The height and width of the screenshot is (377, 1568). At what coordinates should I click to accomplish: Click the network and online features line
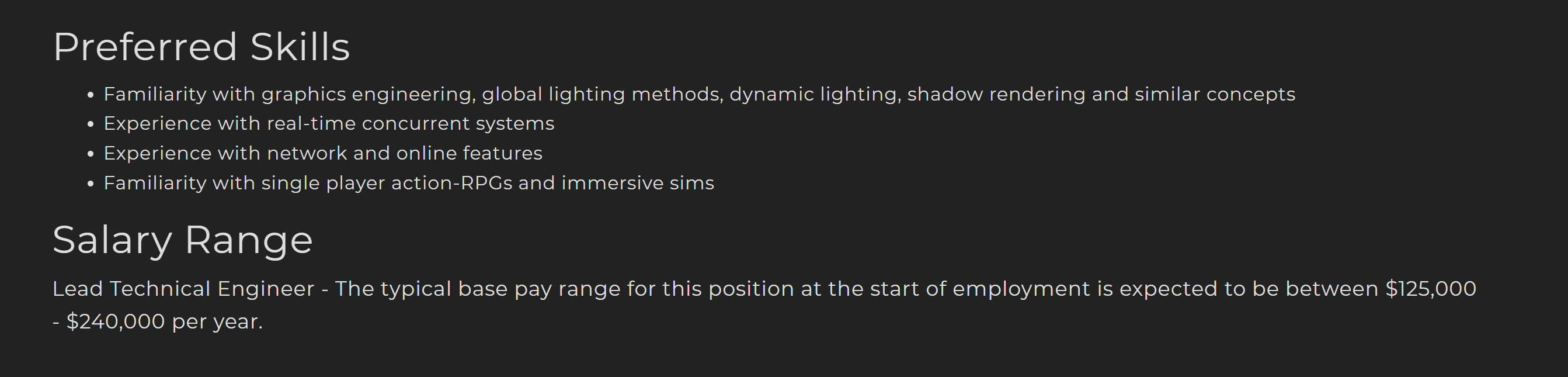pyautogui.click(x=322, y=153)
